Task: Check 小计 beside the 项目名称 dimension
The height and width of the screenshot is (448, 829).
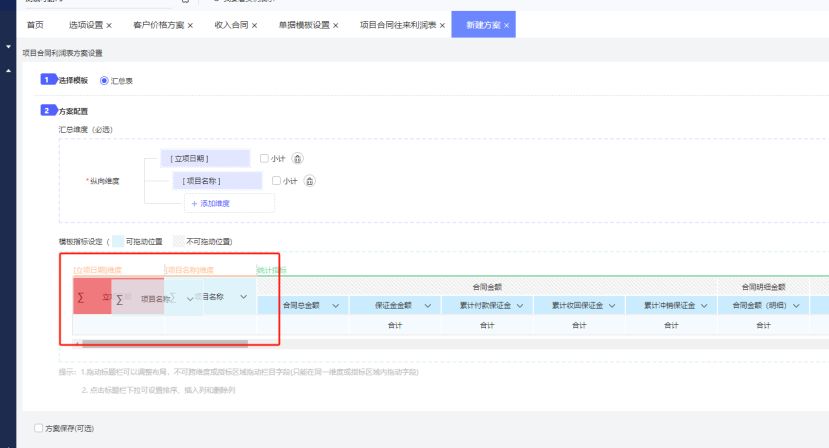Action: coord(277,181)
